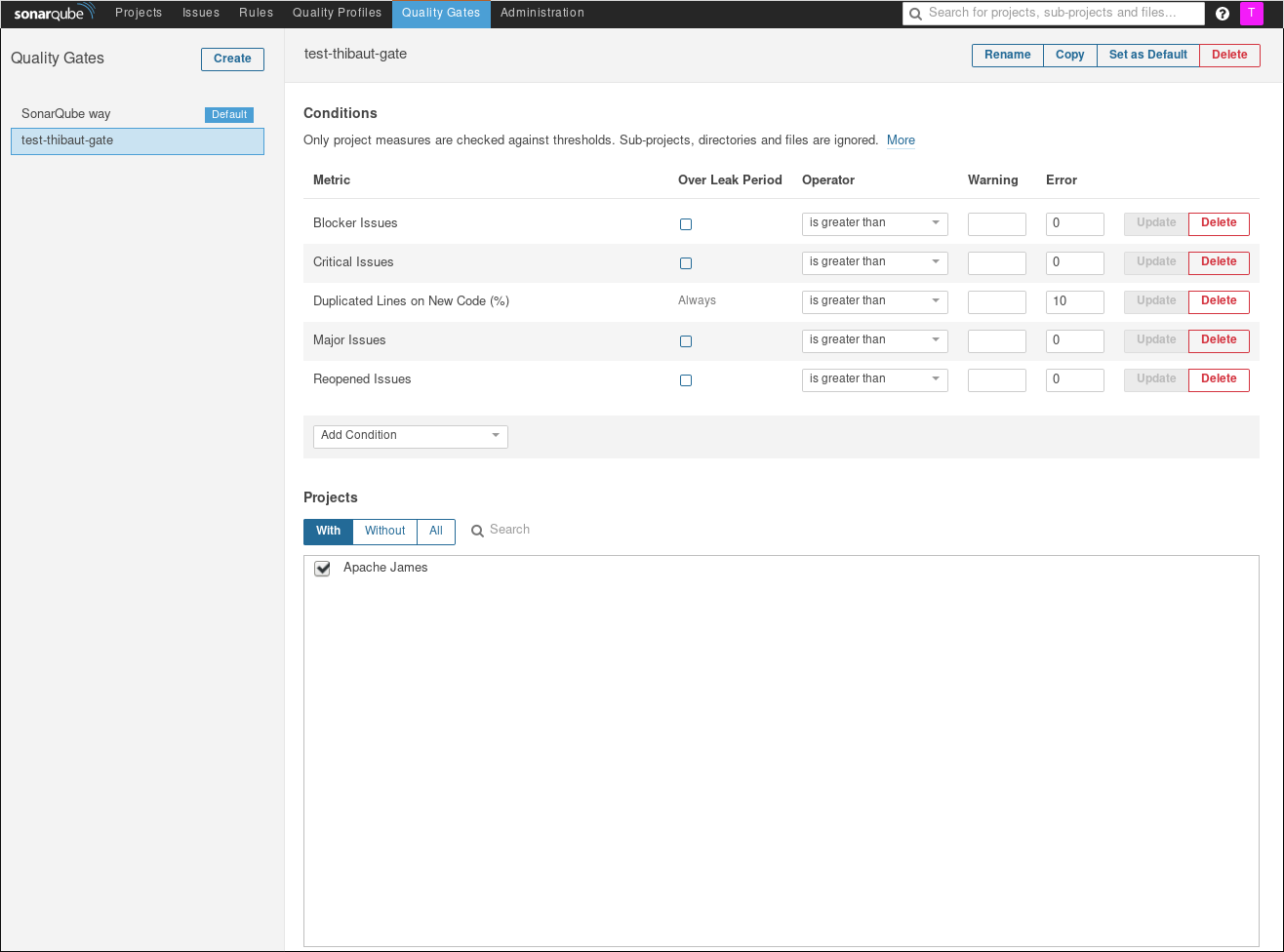Click Update for Major Issues row
This screenshot has width=1284, height=952.
tap(1156, 340)
